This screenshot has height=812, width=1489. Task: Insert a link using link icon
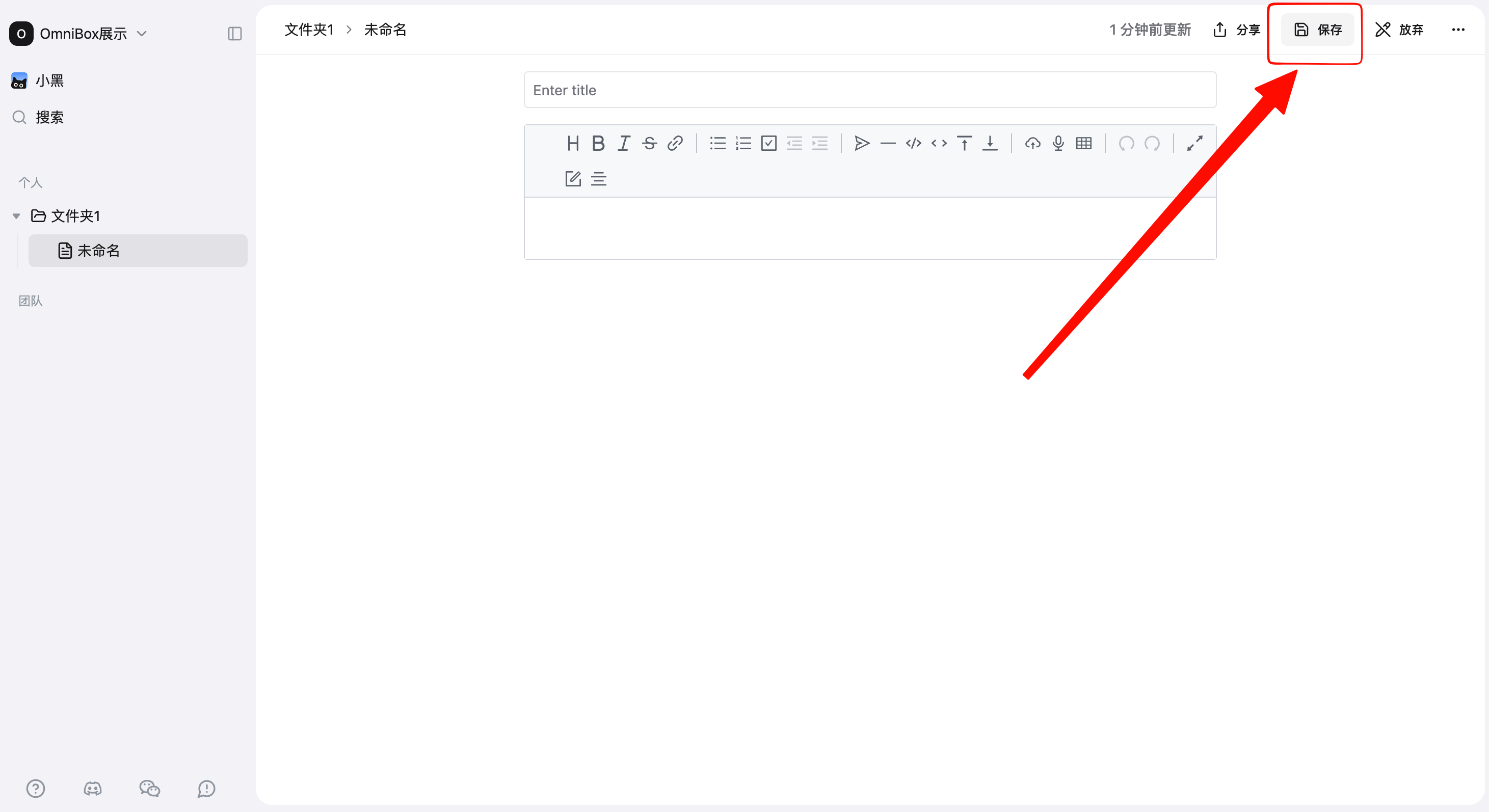[x=675, y=143]
